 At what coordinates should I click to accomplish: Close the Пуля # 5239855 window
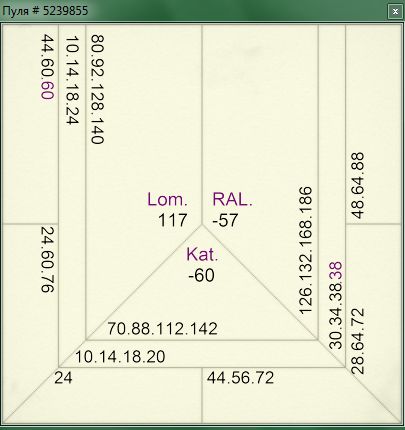395,12
